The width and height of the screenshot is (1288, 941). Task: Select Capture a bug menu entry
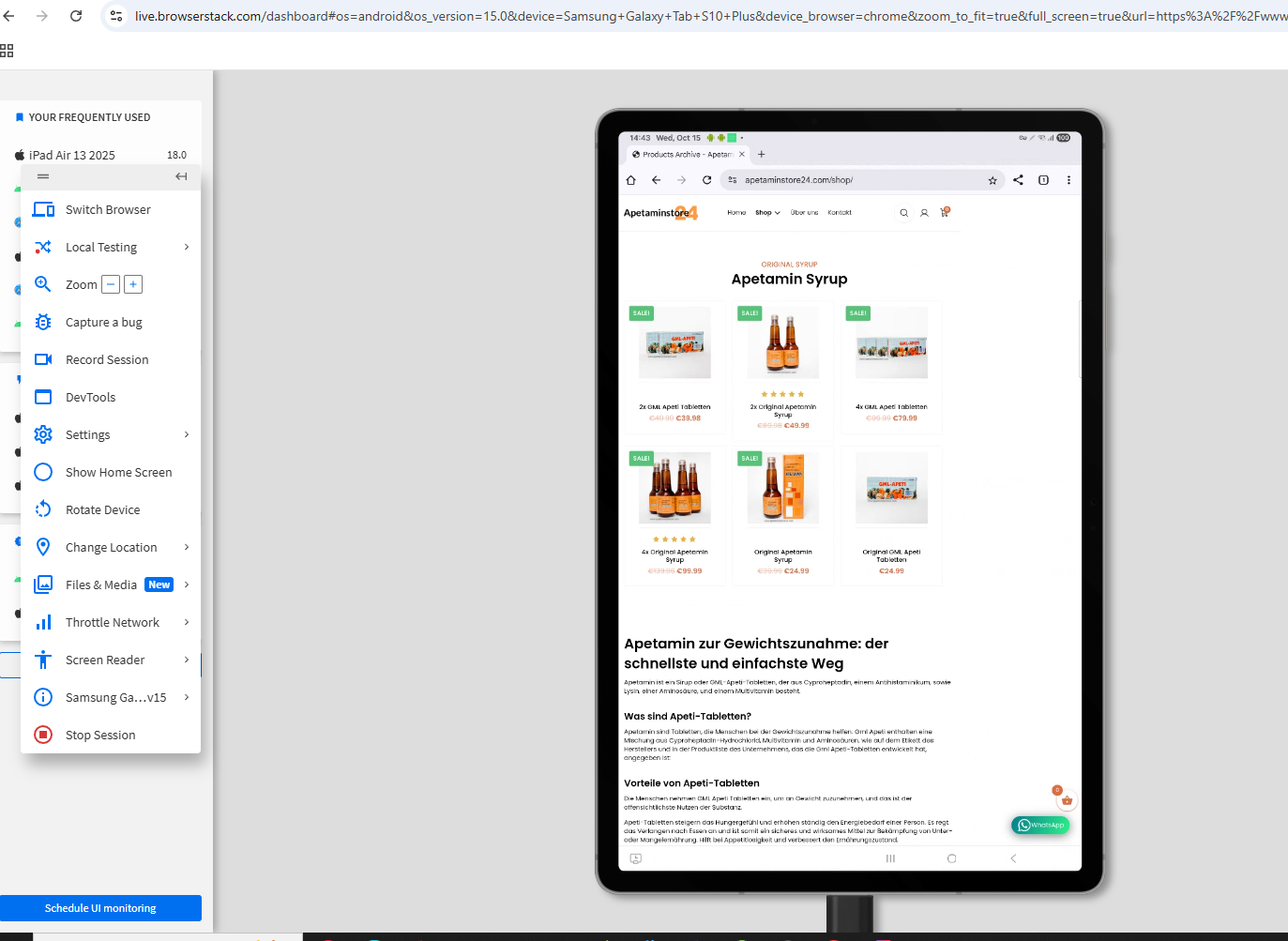click(x=104, y=322)
